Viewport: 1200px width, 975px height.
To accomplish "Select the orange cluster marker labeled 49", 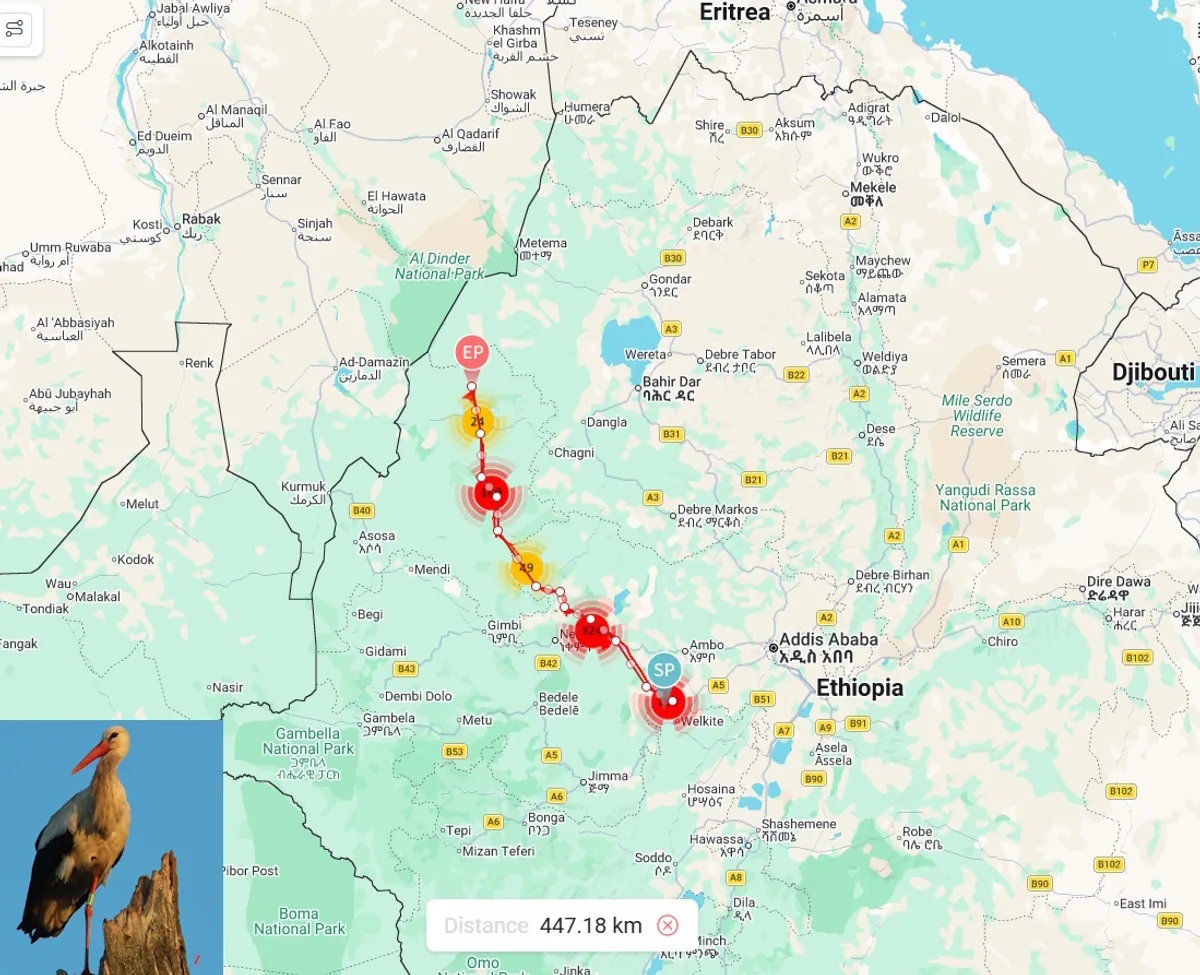I will pos(526,569).
